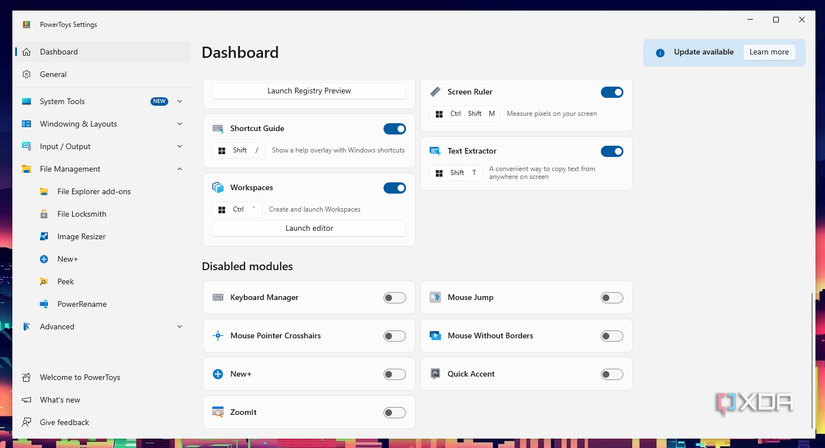
Task: Click the dashboard vertical scrollbar
Action: (811, 361)
